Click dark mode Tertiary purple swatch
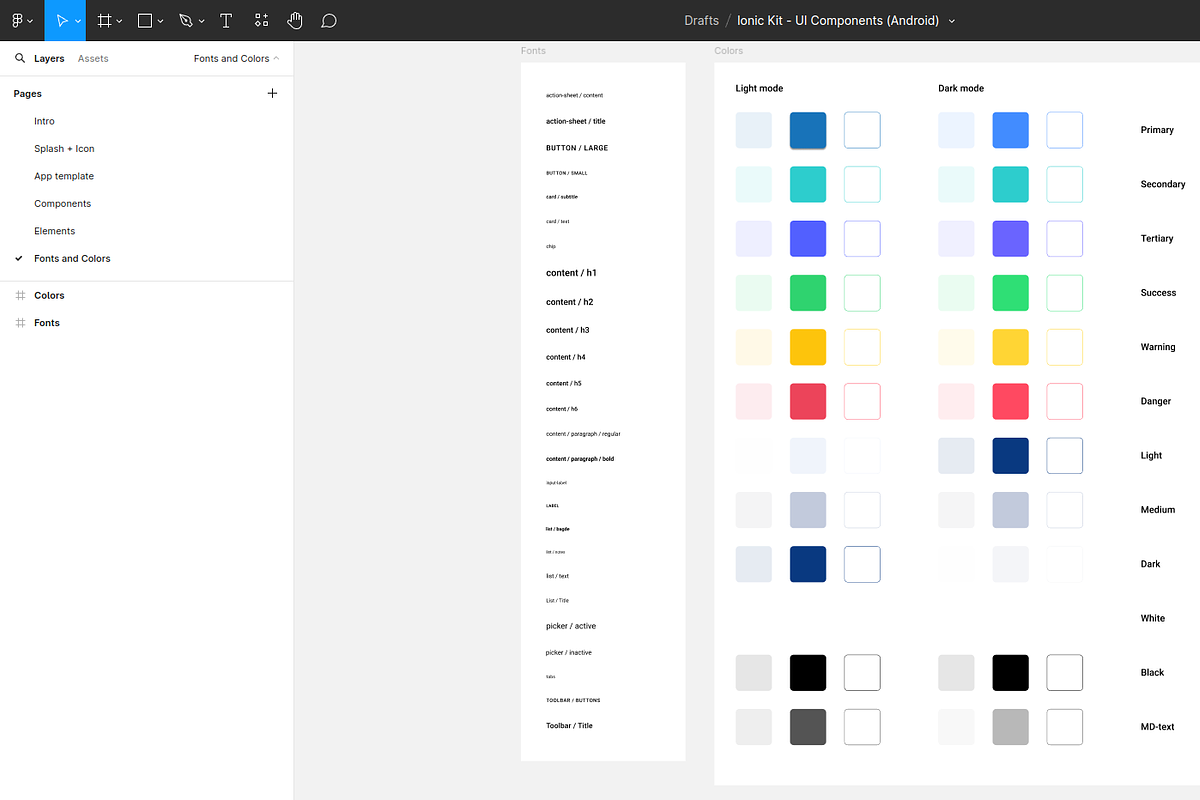The image size is (1200, 800). [x=1011, y=239]
